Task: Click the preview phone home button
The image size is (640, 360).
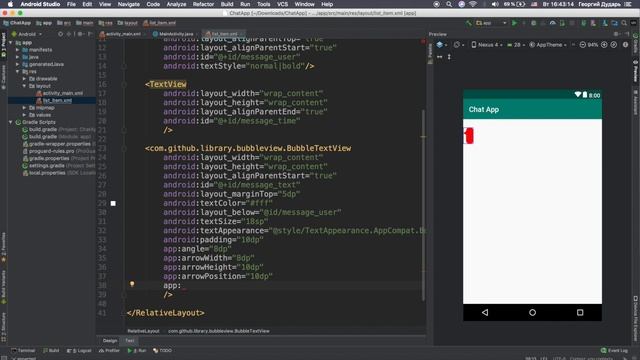Action: [x=532, y=313]
